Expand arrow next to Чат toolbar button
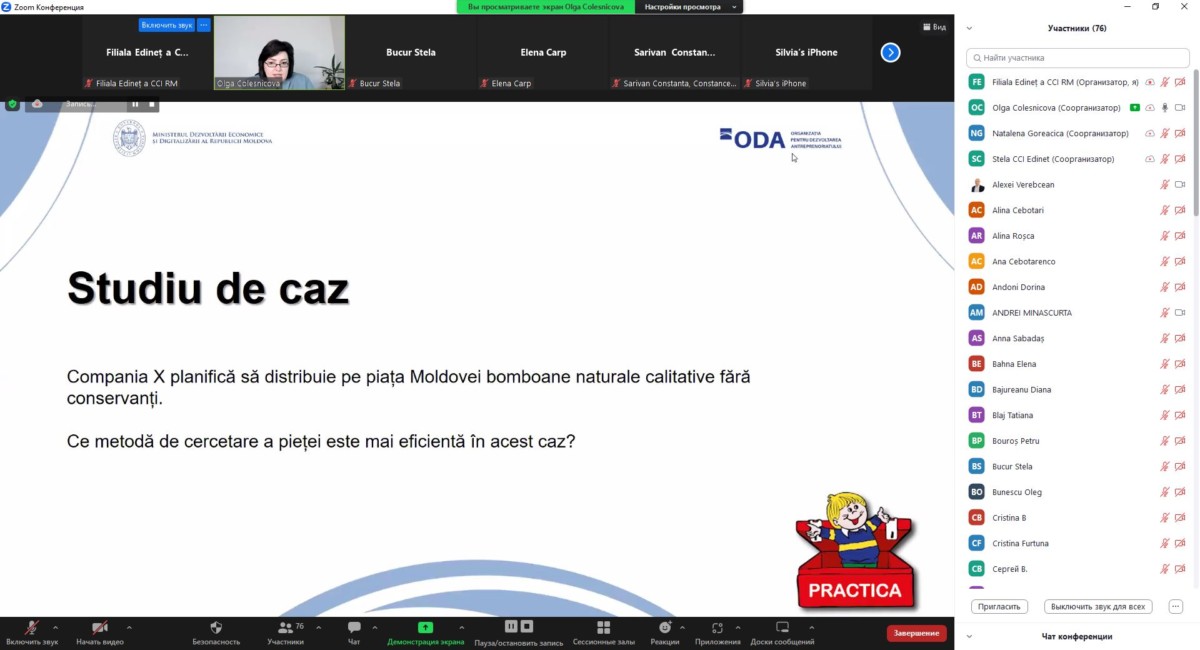 (x=377, y=628)
